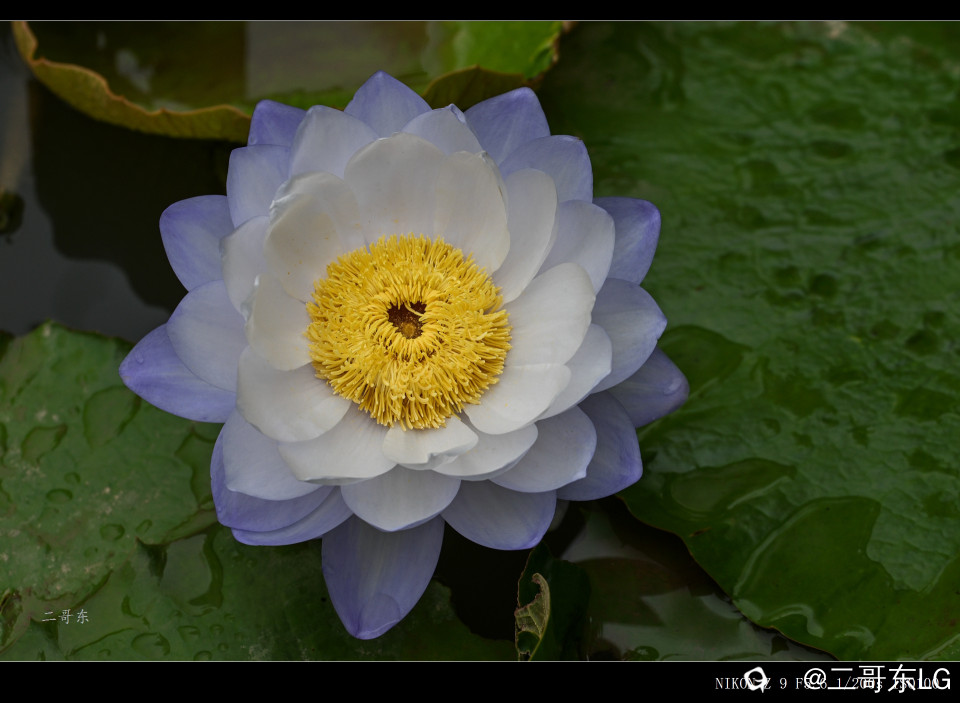Click the torn leaf edge below the flower
This screenshot has width=960, height=703.
pyautogui.click(x=532, y=610)
